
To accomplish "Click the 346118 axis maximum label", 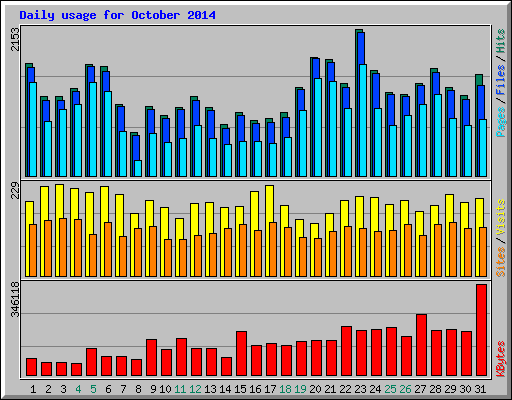I will pyautogui.click(x=15, y=299).
